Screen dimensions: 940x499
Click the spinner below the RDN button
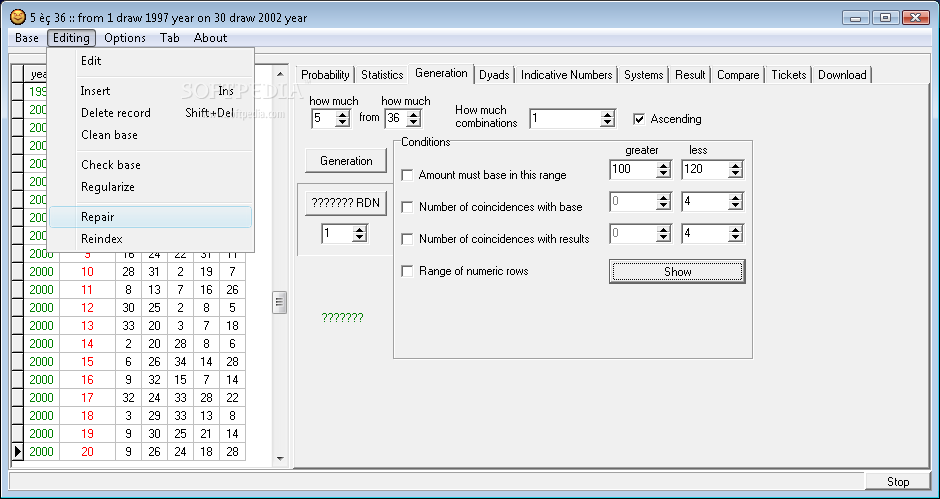coord(360,233)
